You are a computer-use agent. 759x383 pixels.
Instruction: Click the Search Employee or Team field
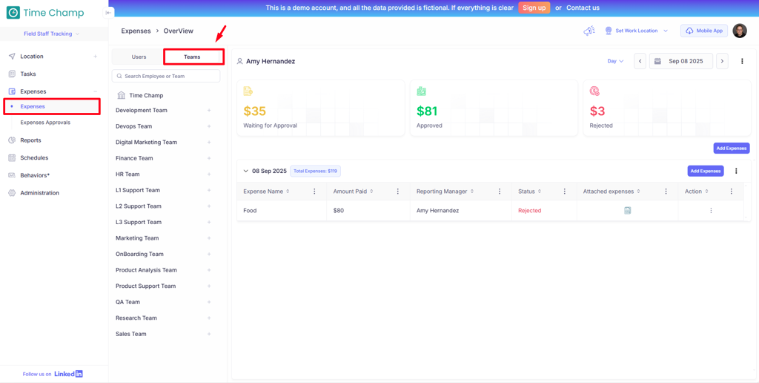[166, 76]
